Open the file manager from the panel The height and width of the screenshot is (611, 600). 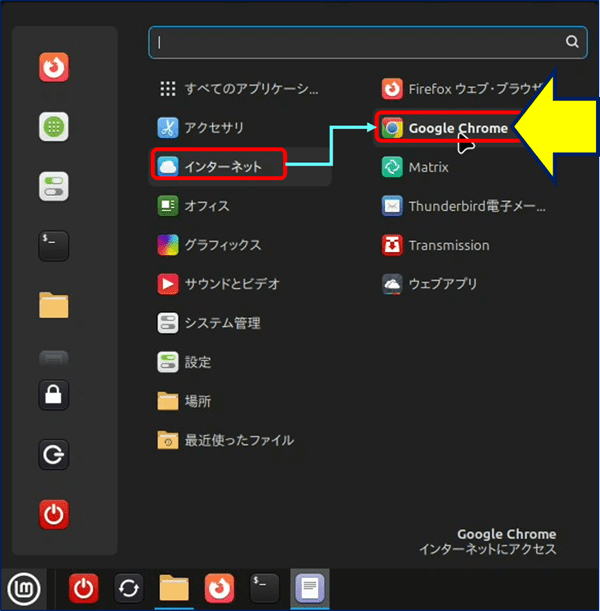pos(174,588)
